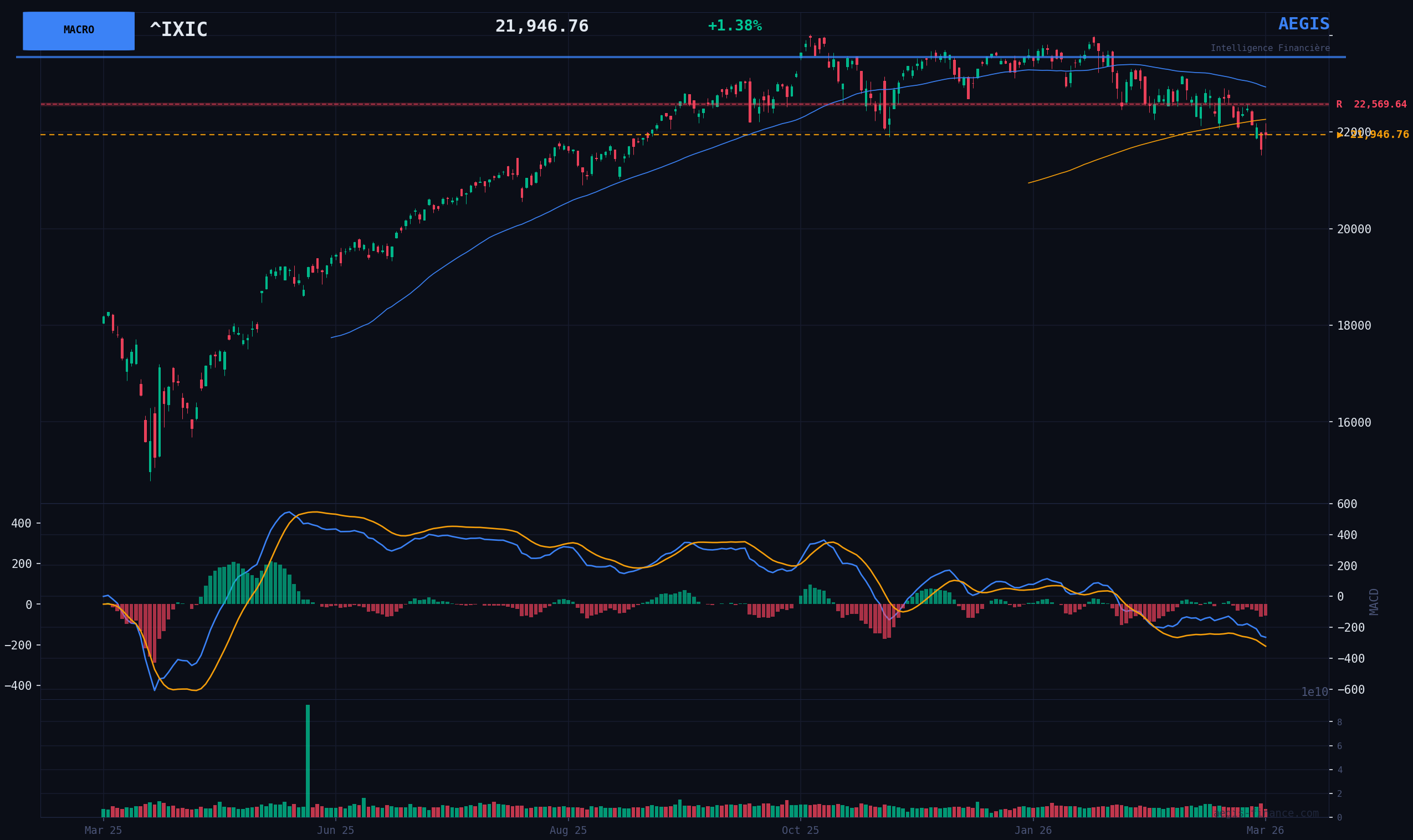
Task: Select the Mar 26 date label
Action: point(1265,831)
